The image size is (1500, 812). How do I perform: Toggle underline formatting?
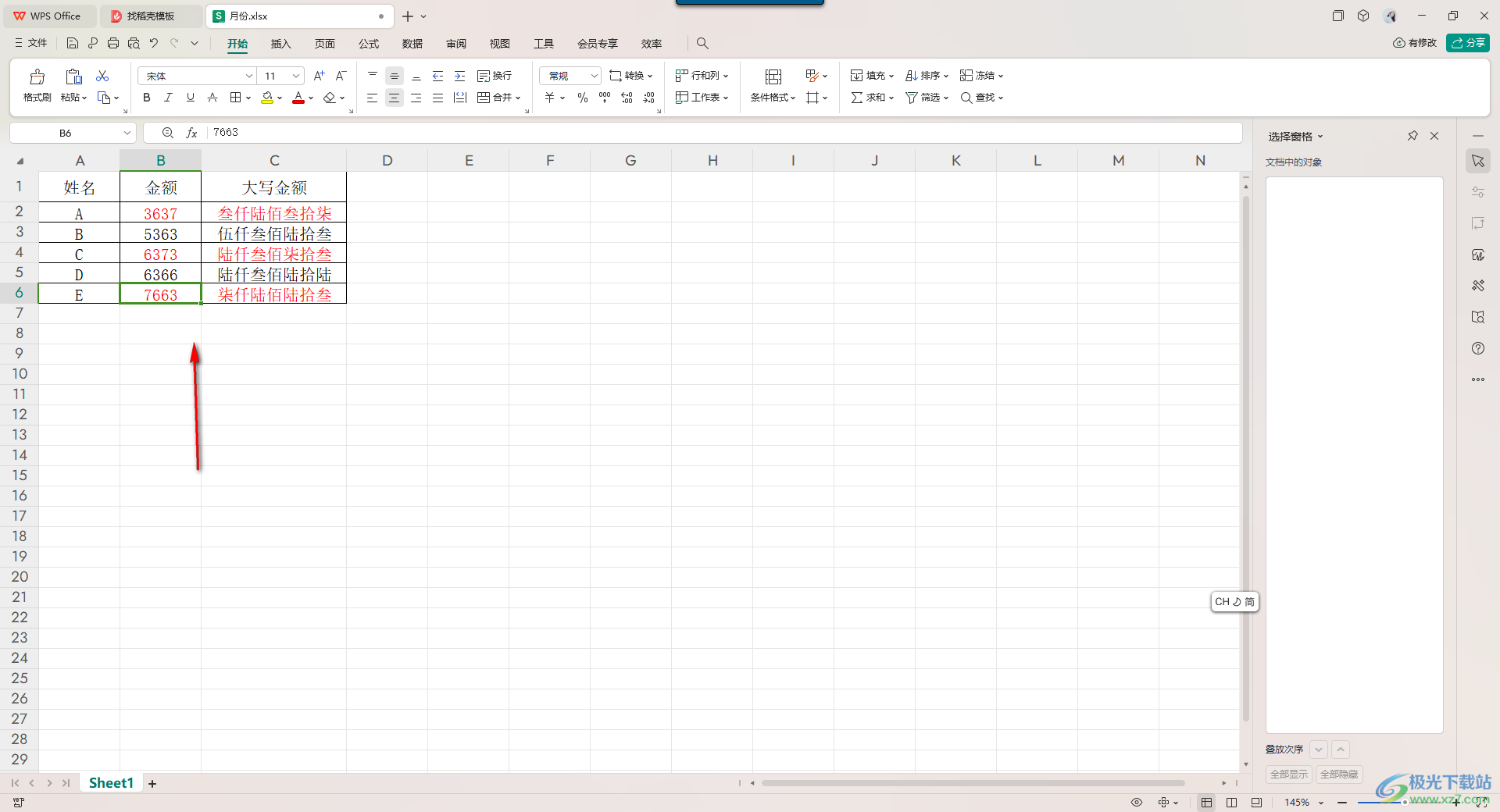[x=191, y=98]
